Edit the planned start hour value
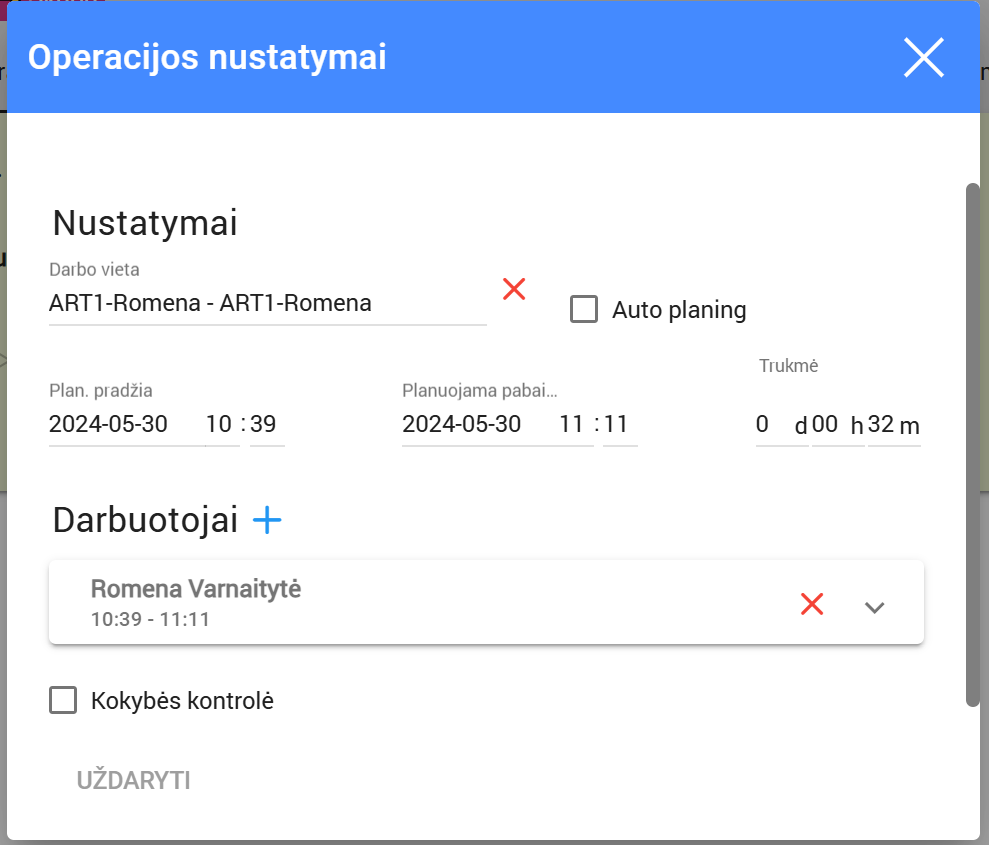The image size is (989, 845). point(220,424)
